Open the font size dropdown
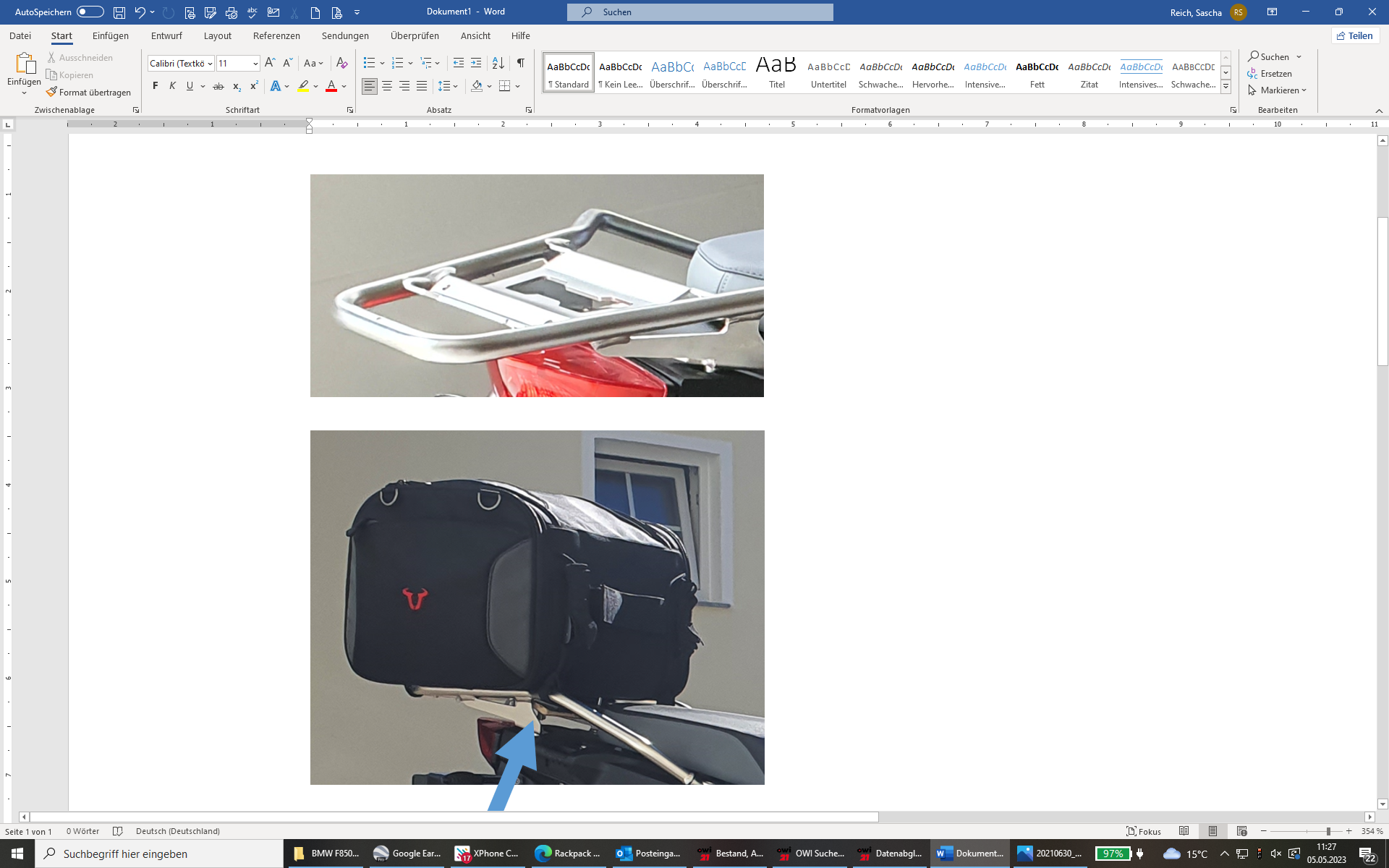Image resolution: width=1389 pixels, height=868 pixels. click(x=255, y=64)
